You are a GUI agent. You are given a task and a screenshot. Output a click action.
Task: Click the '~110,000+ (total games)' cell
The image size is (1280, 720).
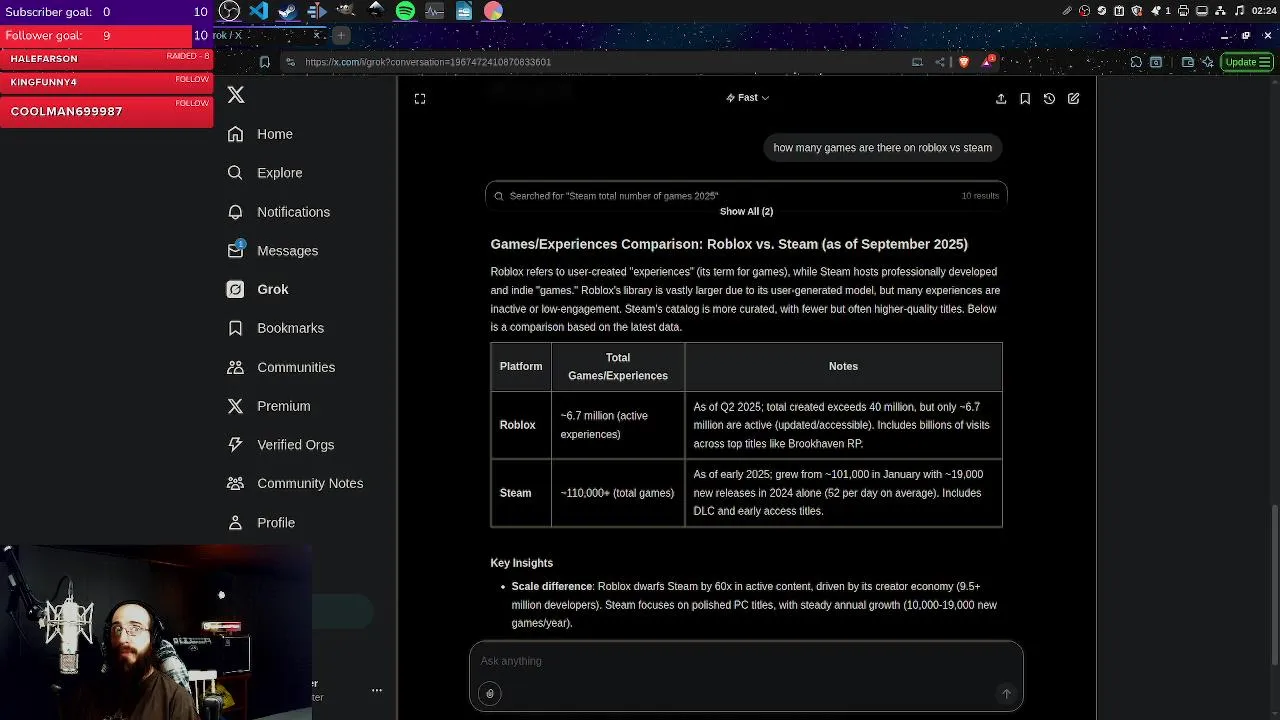pos(617,493)
